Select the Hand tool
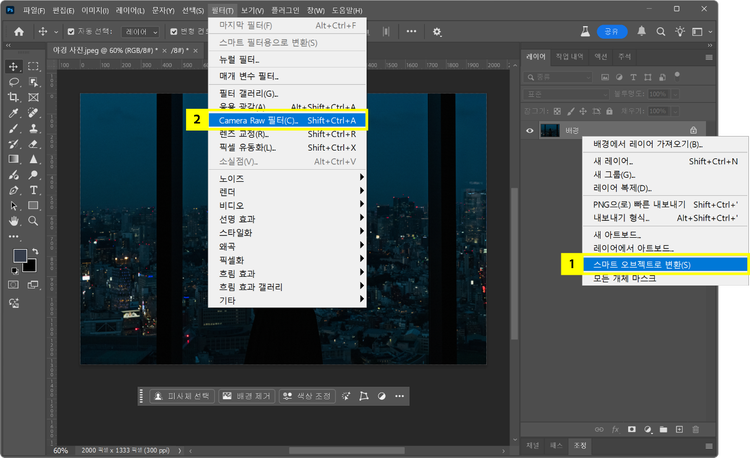The image size is (750, 458). click(13, 221)
